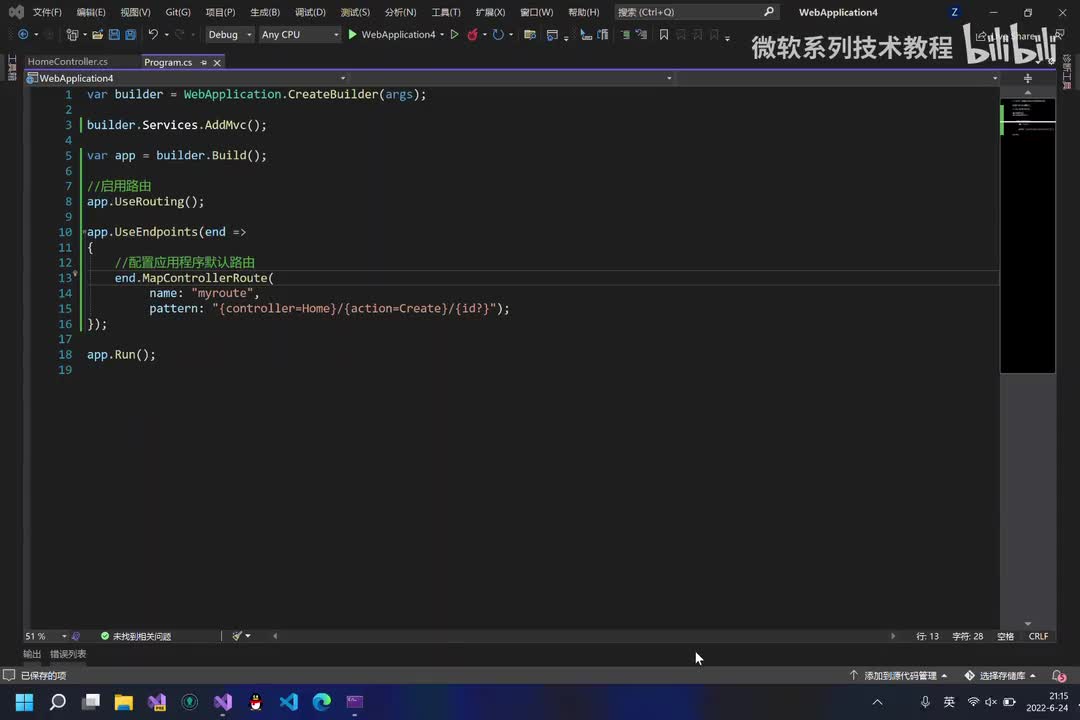Screen dimensions: 1080x720
Task: Open the Debug configuration dropdown
Action: tap(229, 34)
